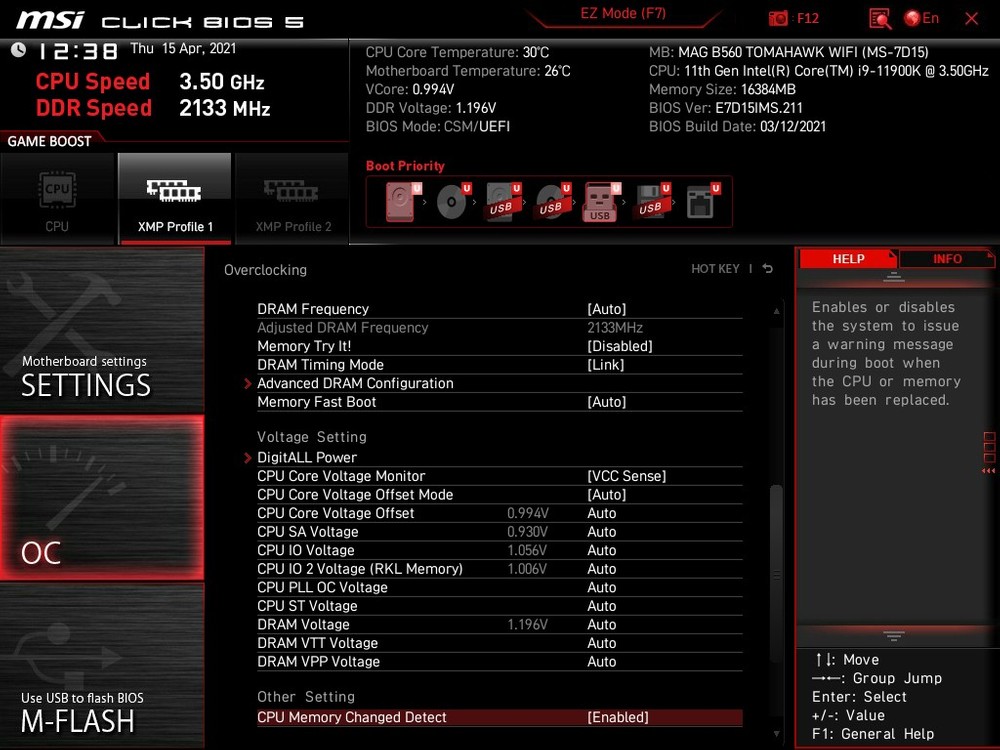
Task: Click the 'GAME BOOST' label
Action: pos(49,142)
